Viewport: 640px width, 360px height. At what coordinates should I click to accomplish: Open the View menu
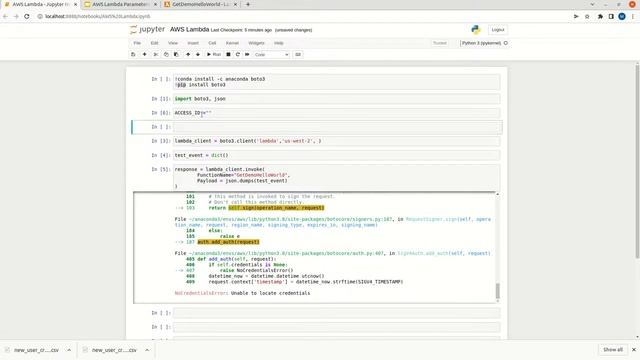pyautogui.click(x=173, y=43)
